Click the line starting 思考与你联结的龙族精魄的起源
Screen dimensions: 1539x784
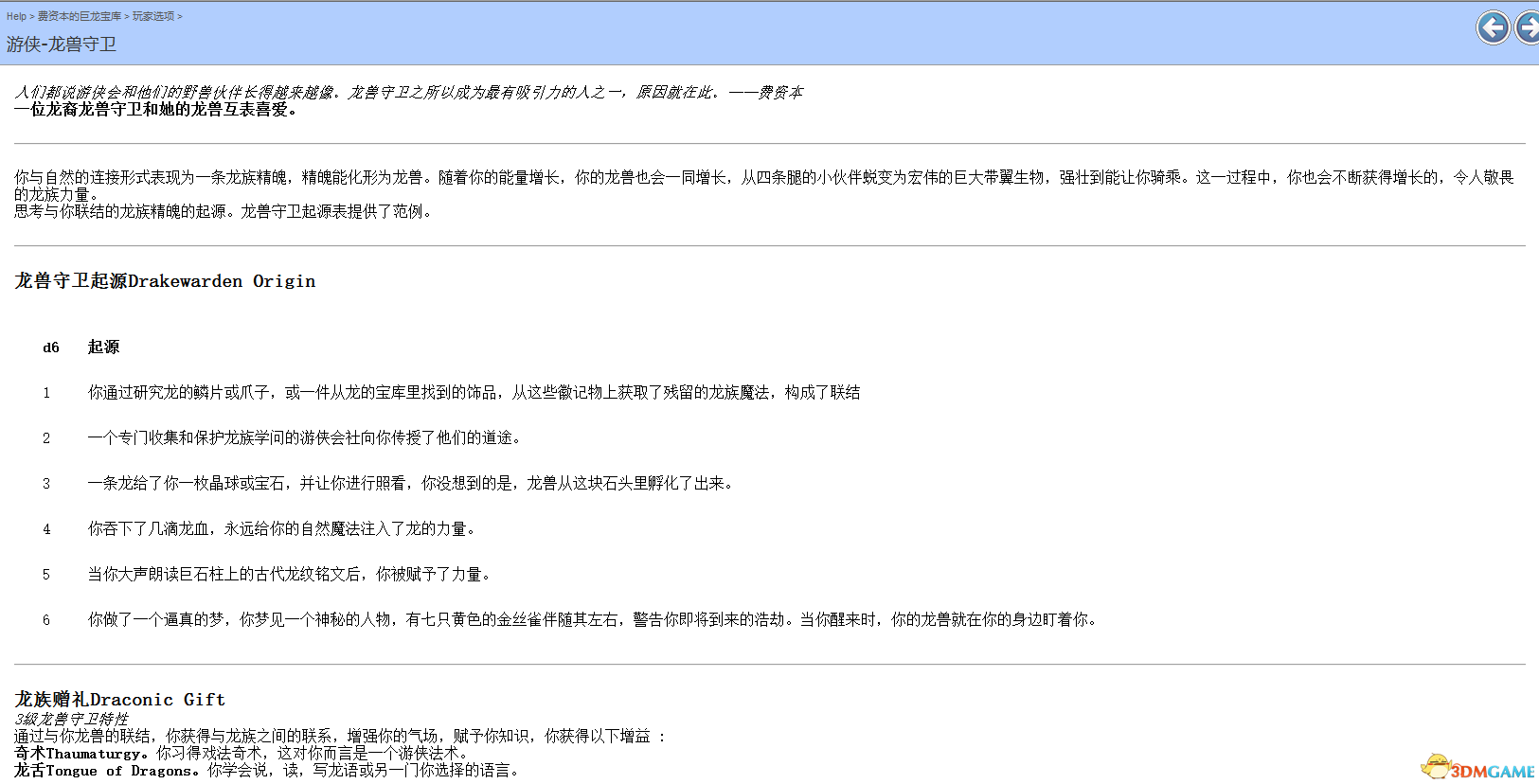[x=224, y=211]
